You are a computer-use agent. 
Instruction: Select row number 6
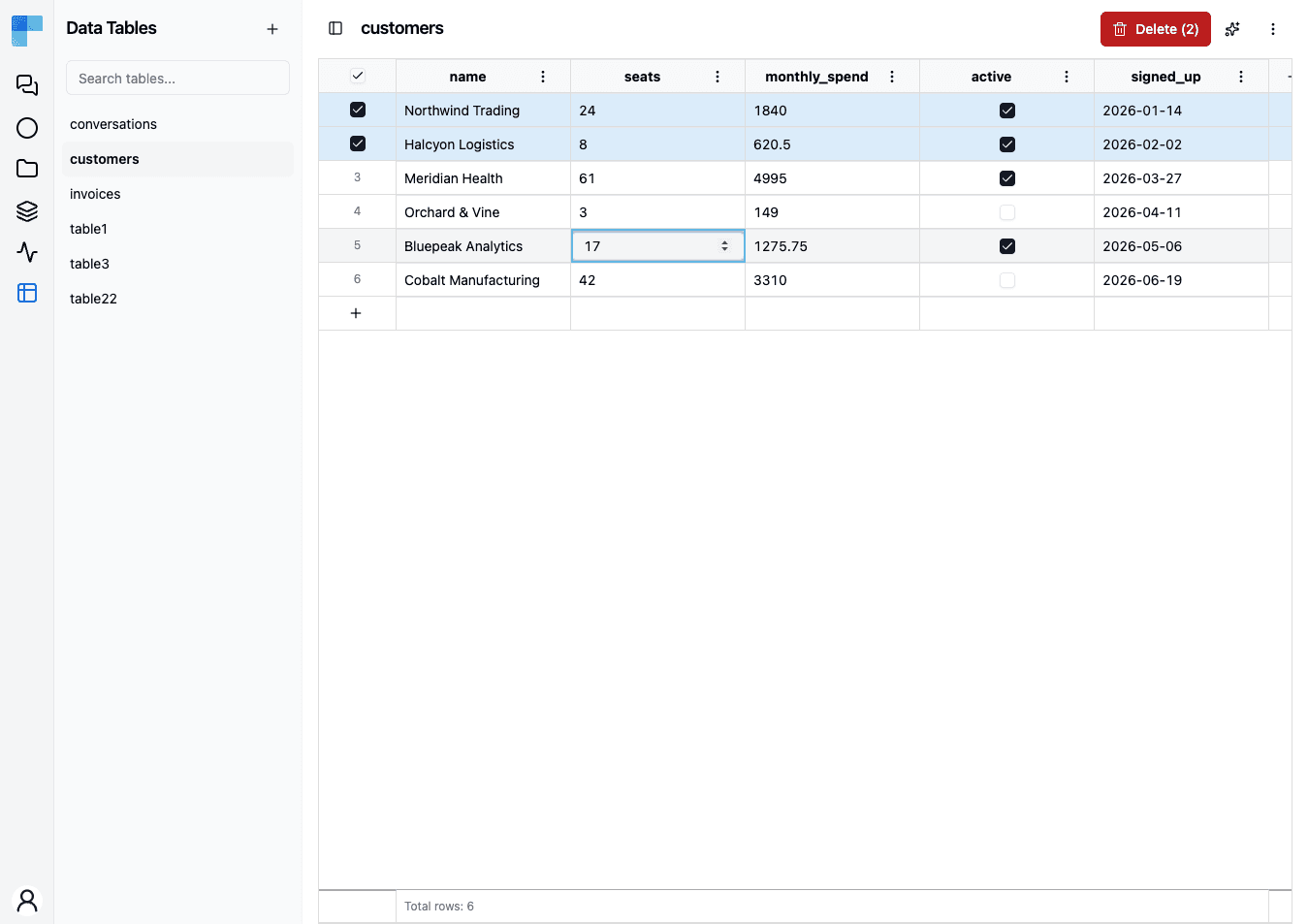357,279
